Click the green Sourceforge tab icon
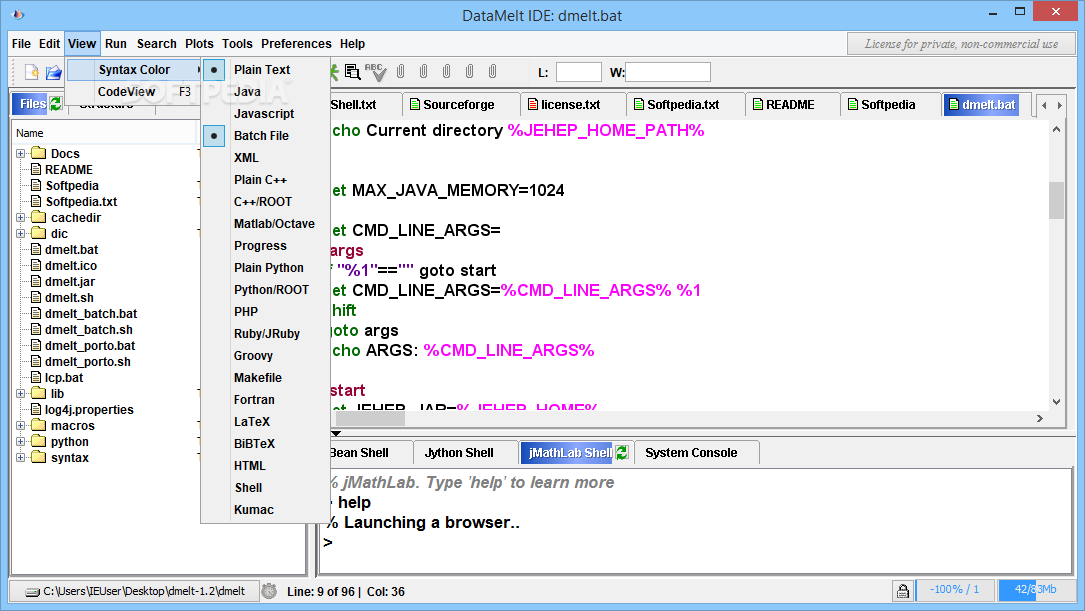This screenshot has height=611, width=1085. (414, 104)
